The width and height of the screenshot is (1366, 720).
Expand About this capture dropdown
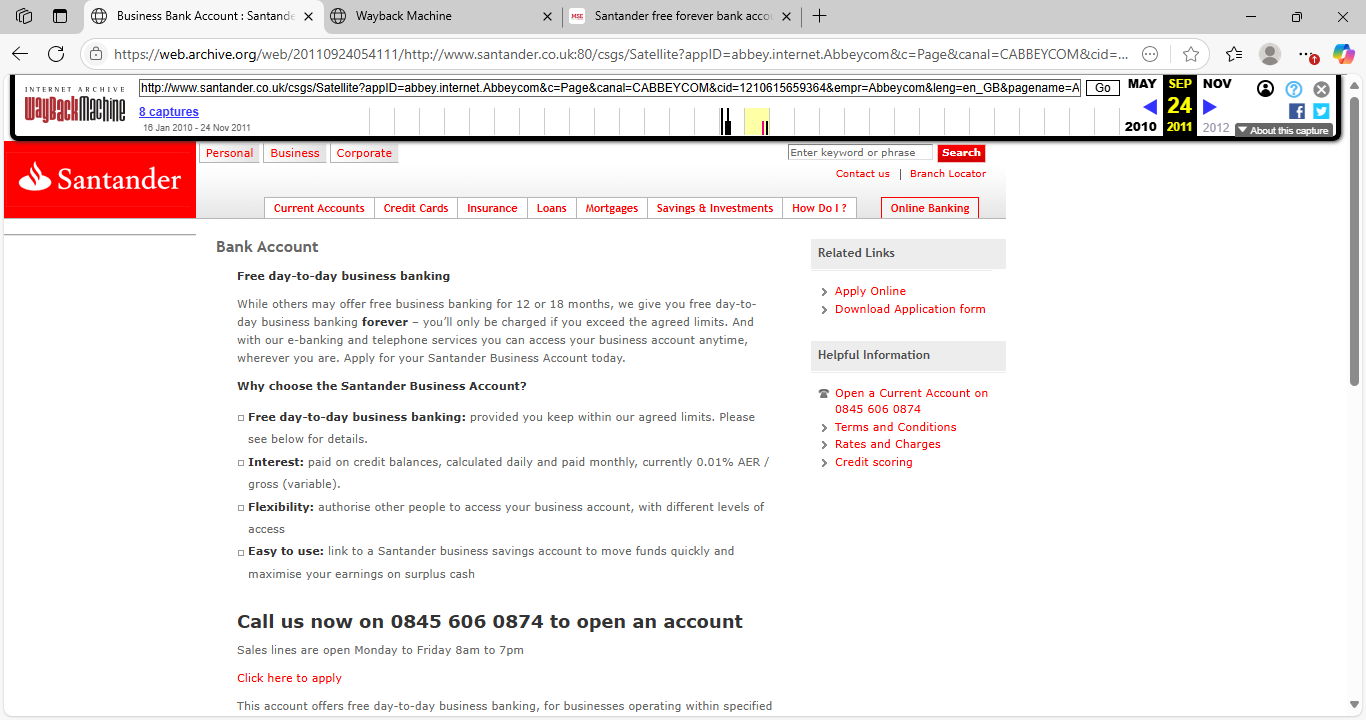click(x=1283, y=130)
